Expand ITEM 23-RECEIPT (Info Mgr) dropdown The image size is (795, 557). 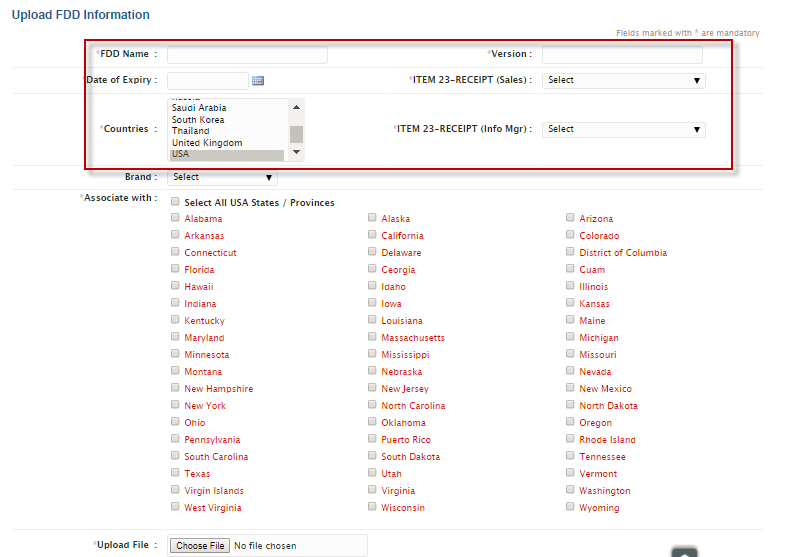click(x=623, y=129)
